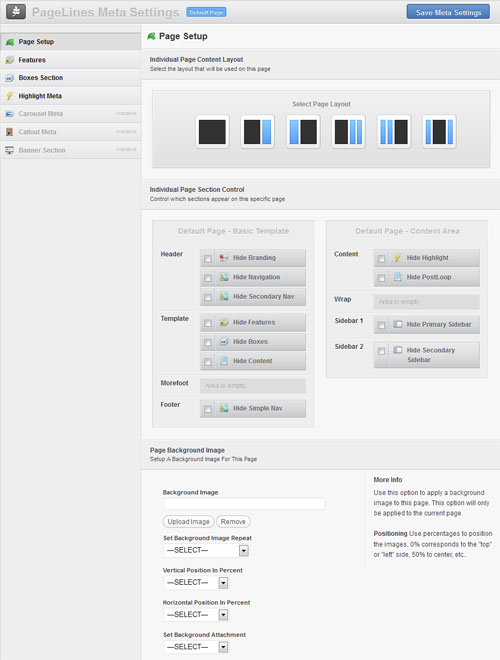Choose the two left sidebars layout
This screenshot has height=660, width=500.
click(394, 132)
